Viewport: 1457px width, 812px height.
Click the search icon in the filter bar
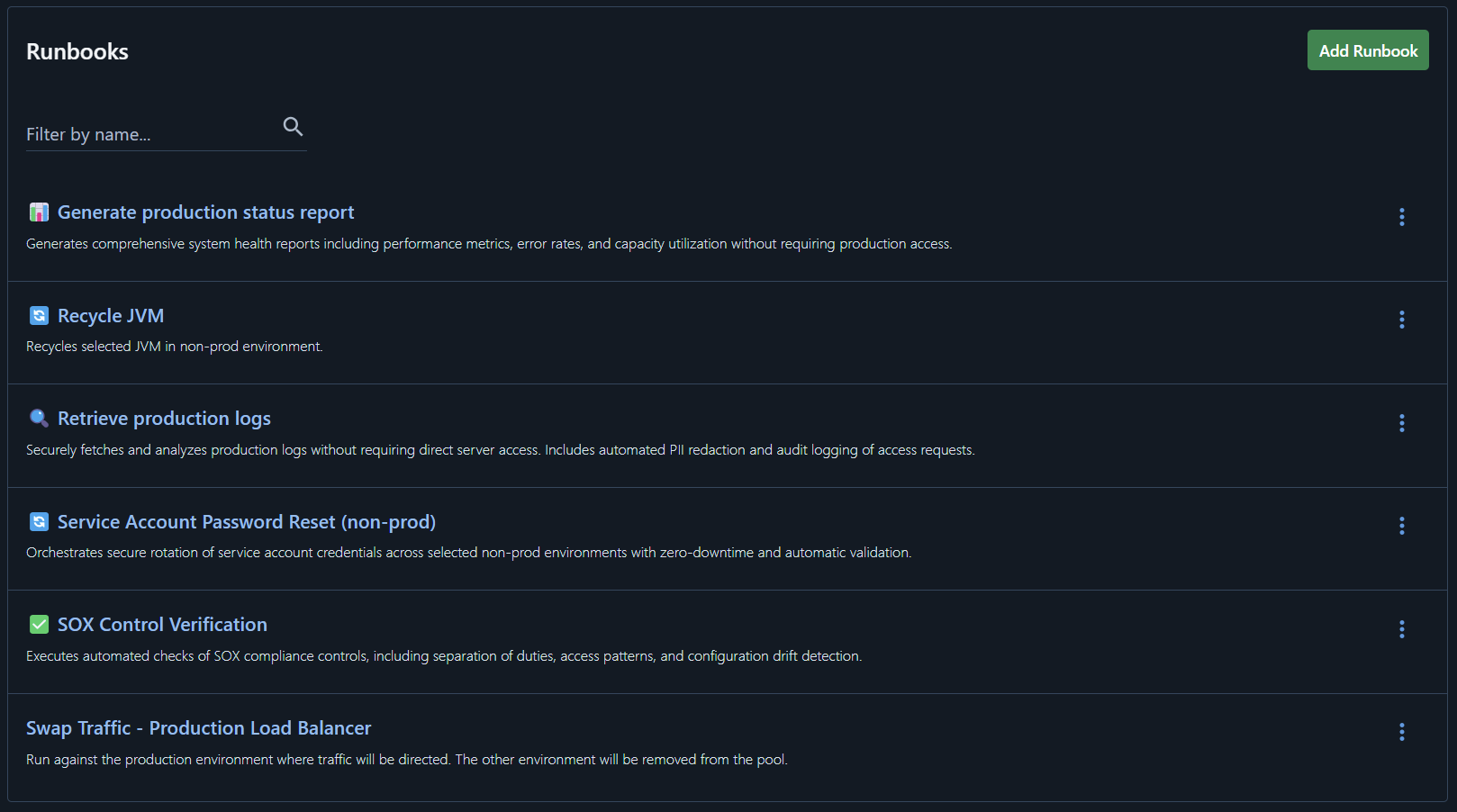click(293, 126)
